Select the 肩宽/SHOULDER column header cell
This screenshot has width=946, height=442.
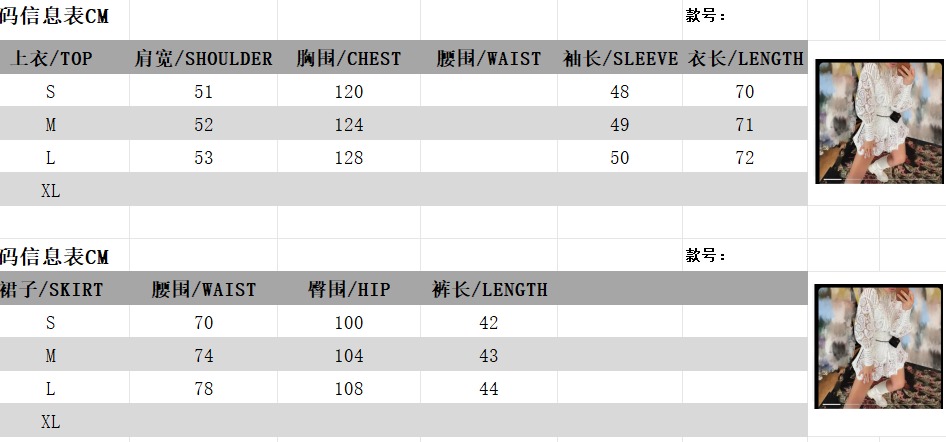tap(204, 59)
